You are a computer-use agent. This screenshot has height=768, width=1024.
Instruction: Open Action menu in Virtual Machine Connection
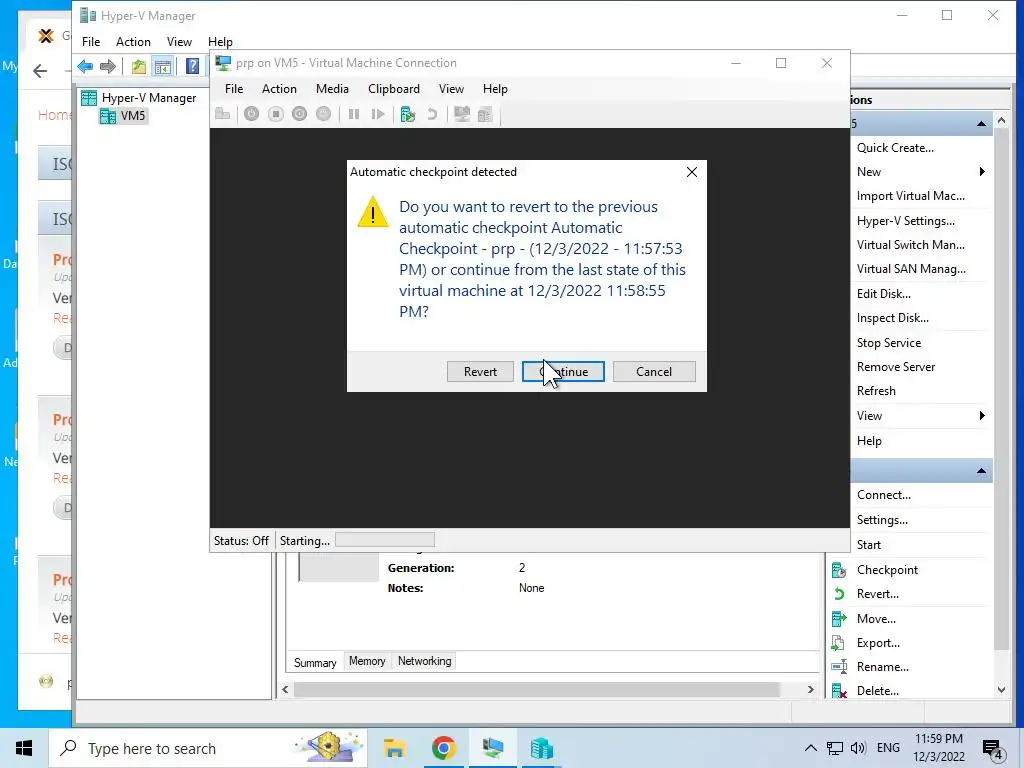279,89
